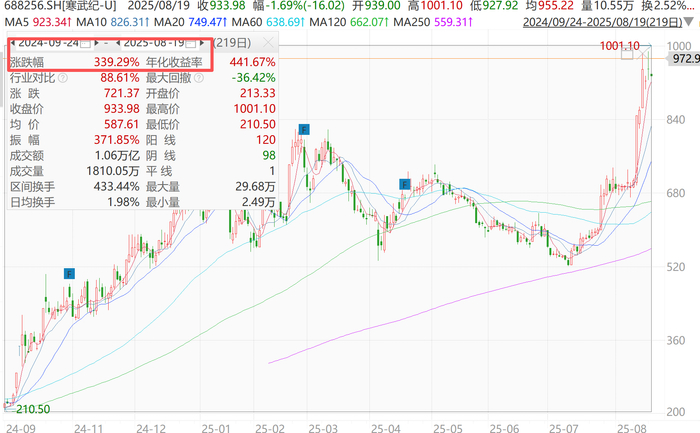Expand date range dropdown triangle at top right

tap(689, 22)
